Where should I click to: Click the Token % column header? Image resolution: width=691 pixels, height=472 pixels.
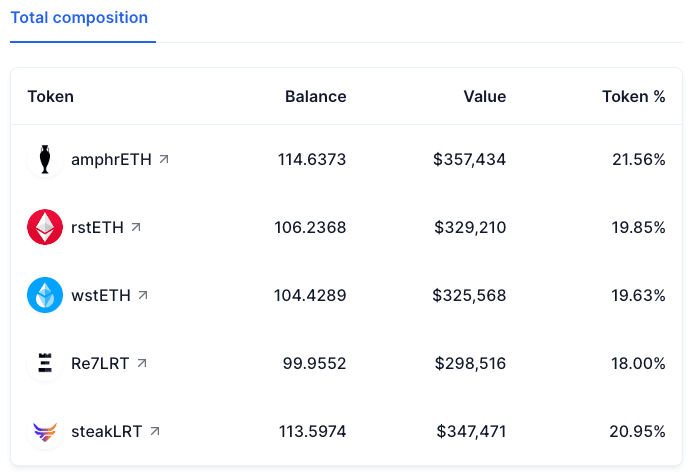click(x=634, y=97)
